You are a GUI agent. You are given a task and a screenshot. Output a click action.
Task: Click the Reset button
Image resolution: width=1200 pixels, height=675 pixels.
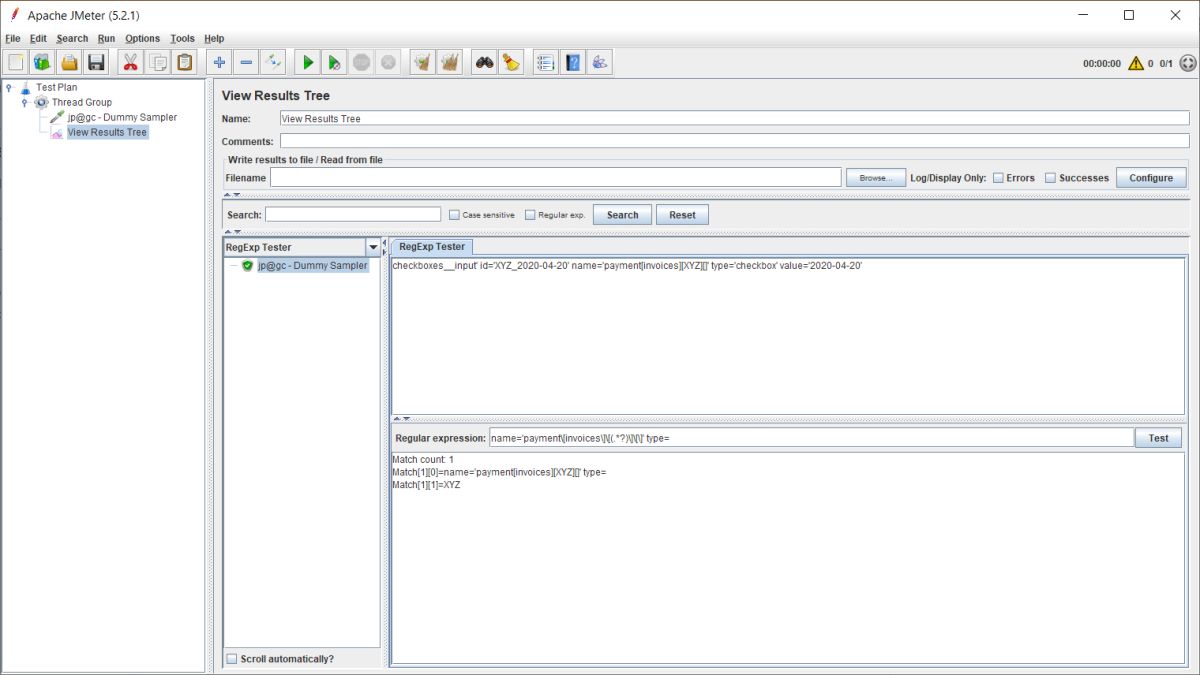[x=682, y=215]
